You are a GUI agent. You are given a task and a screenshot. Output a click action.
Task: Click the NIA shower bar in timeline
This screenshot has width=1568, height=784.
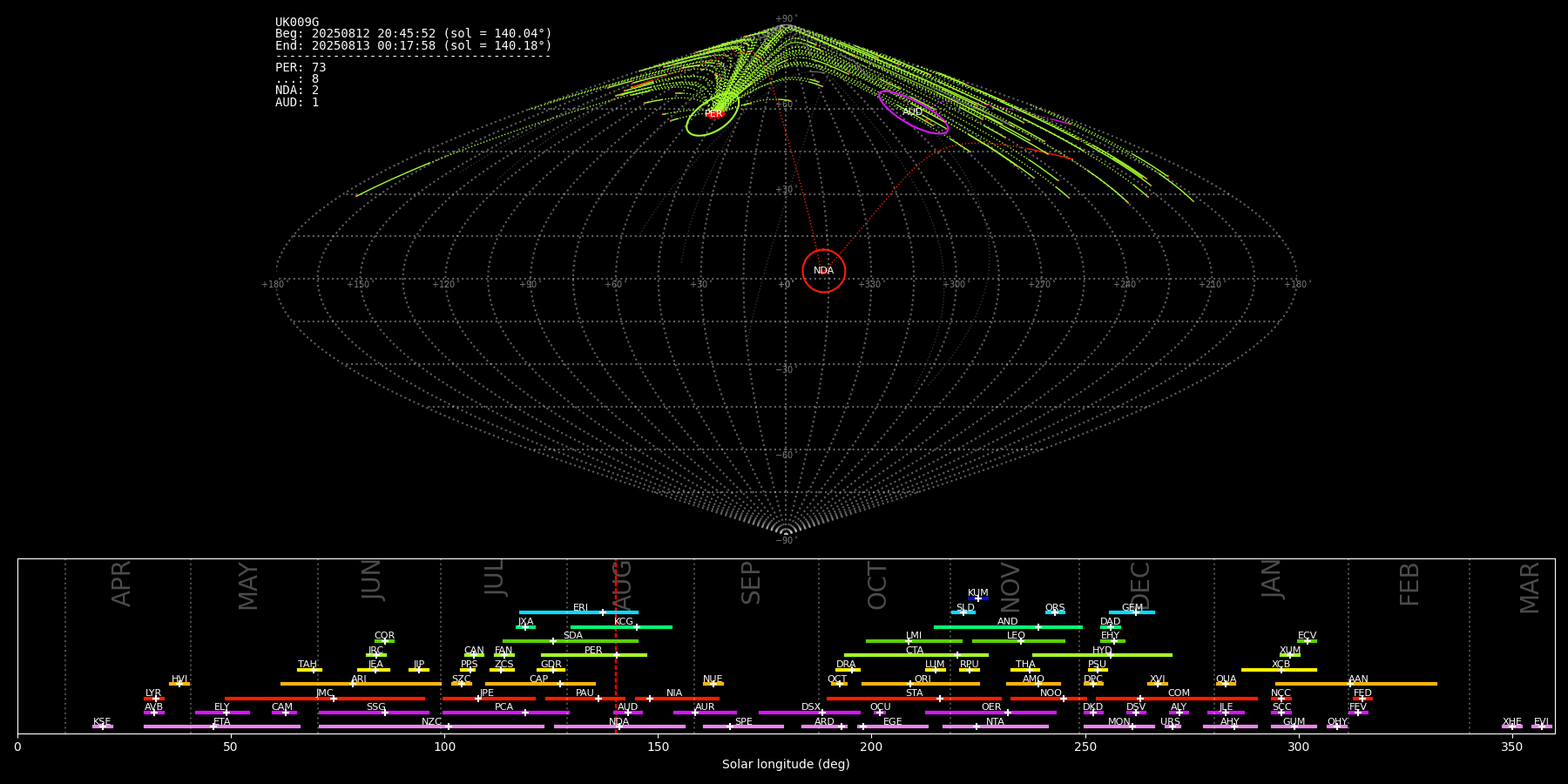[677, 699]
